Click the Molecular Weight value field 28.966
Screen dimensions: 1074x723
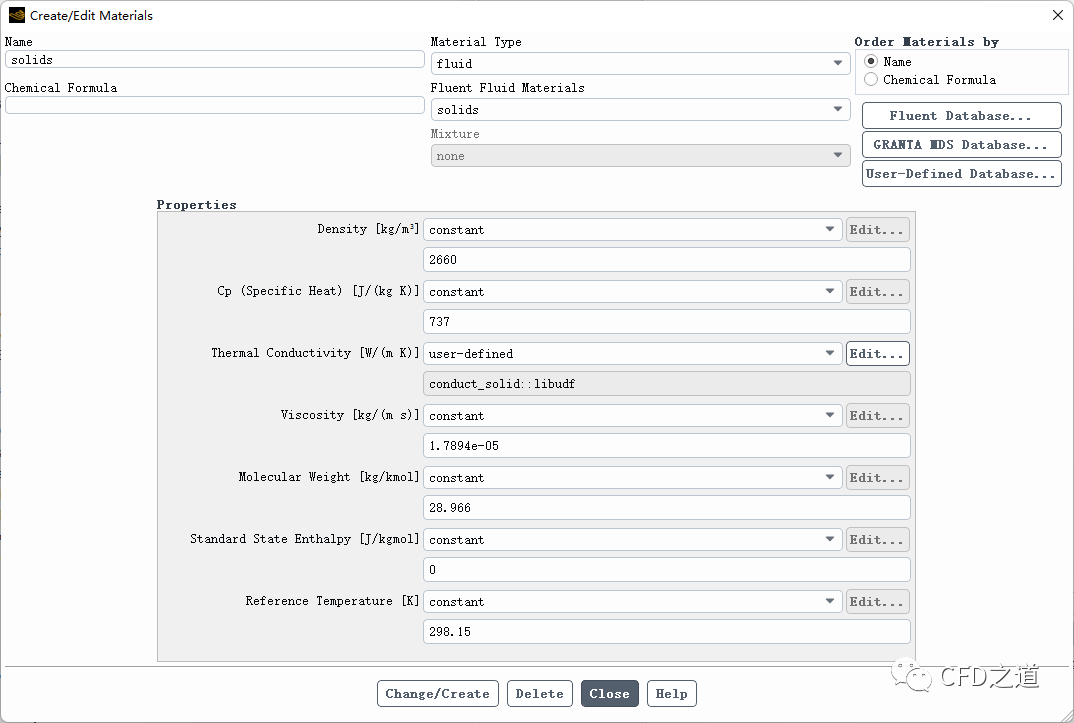tap(666, 507)
